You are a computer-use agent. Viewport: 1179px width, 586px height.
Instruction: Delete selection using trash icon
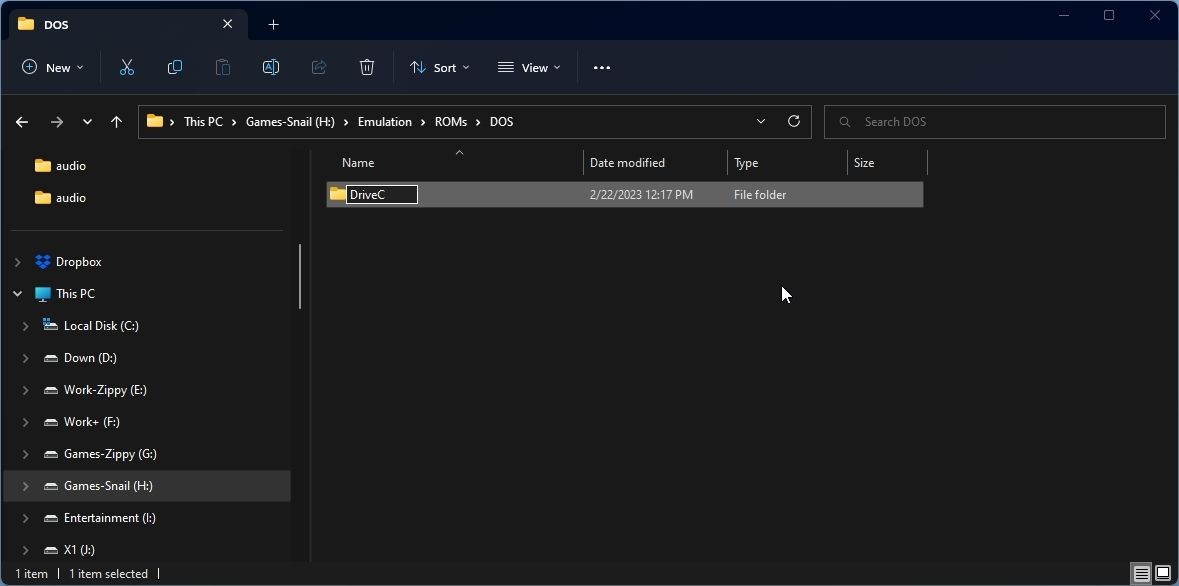tap(367, 67)
